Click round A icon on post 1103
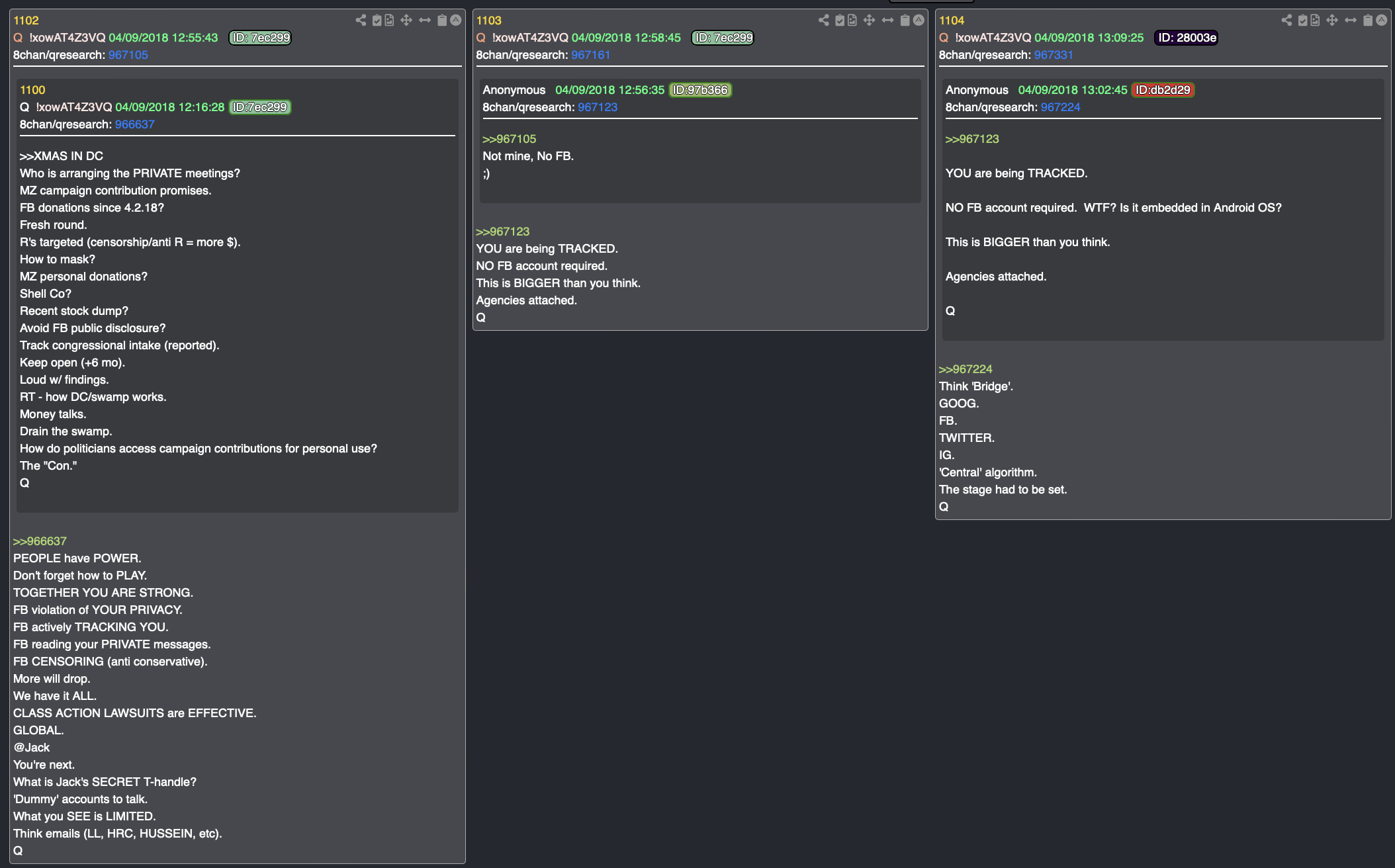Viewport: 1395px width, 868px height. pos(919,21)
